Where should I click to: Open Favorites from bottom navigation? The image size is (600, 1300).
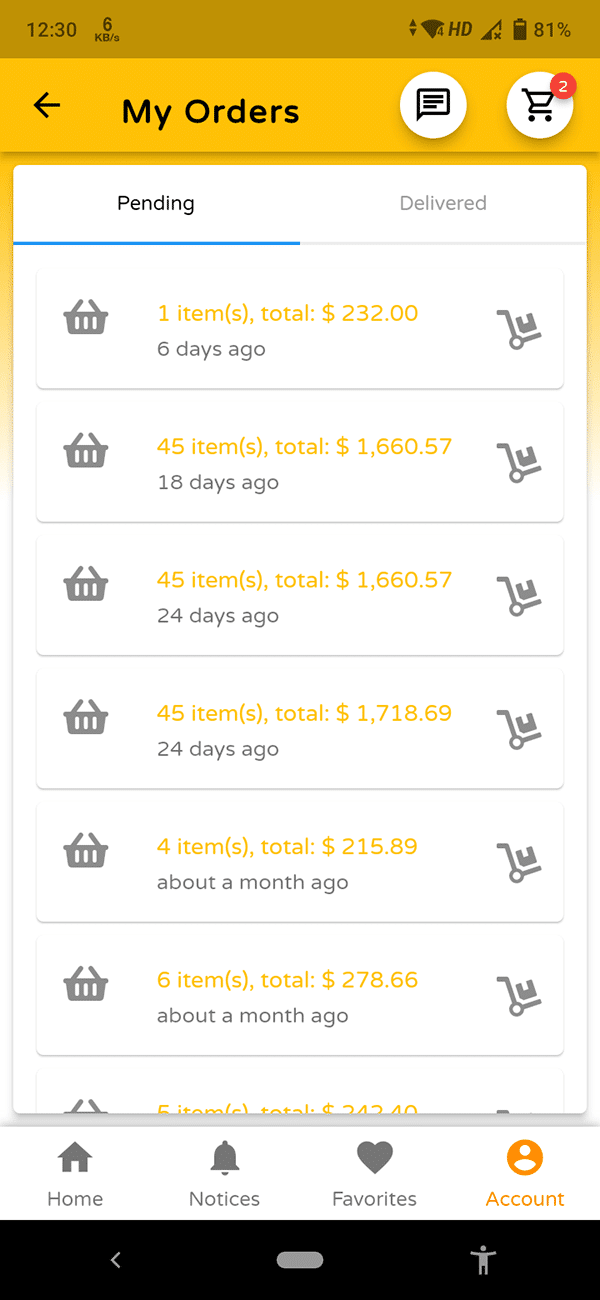(x=374, y=1175)
